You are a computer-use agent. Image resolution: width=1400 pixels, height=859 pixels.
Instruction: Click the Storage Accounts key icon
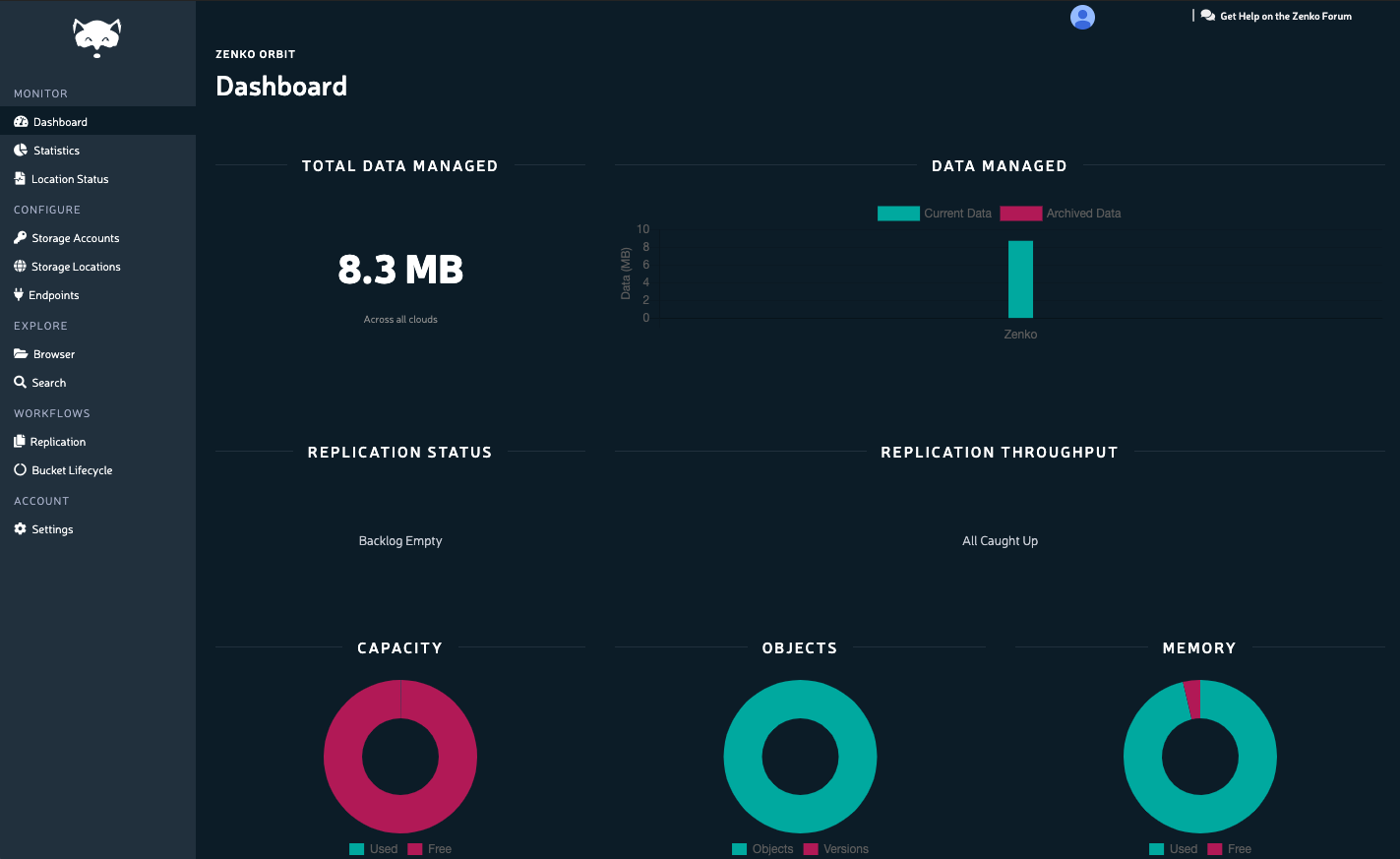[20, 238]
